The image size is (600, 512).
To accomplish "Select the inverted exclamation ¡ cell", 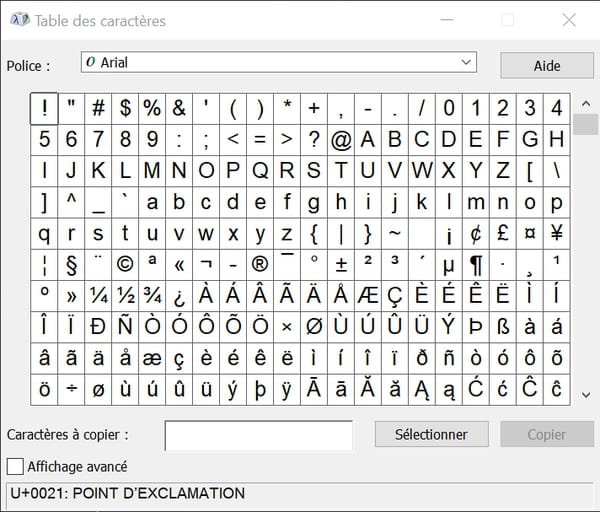I will [449, 234].
